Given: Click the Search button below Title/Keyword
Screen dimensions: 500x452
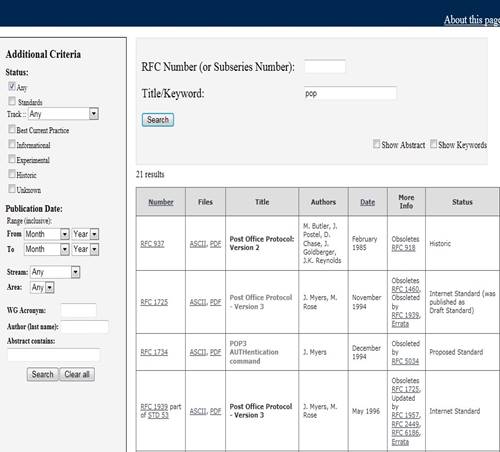Looking at the screenshot, I should (158, 120).
